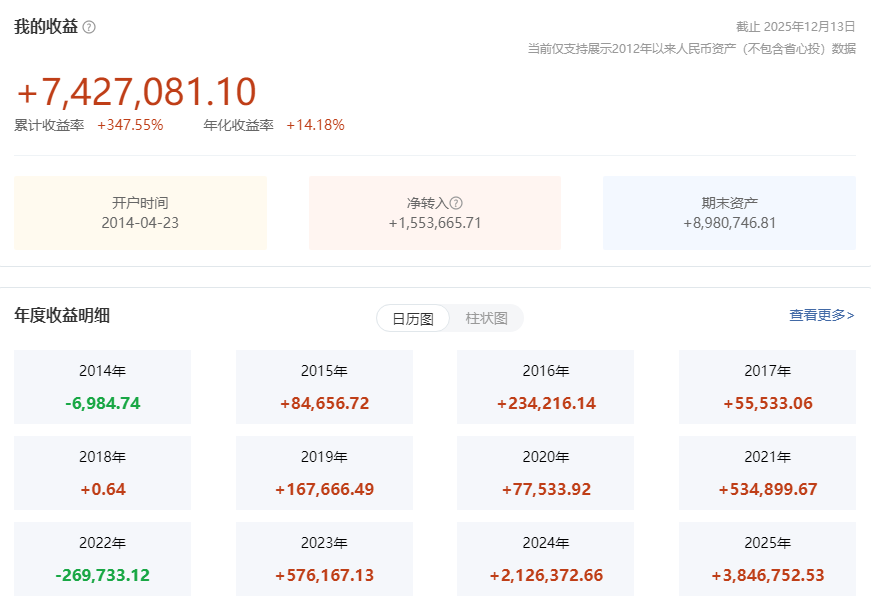
Task: Select the 2019年 return card
Action: [x=324, y=473]
